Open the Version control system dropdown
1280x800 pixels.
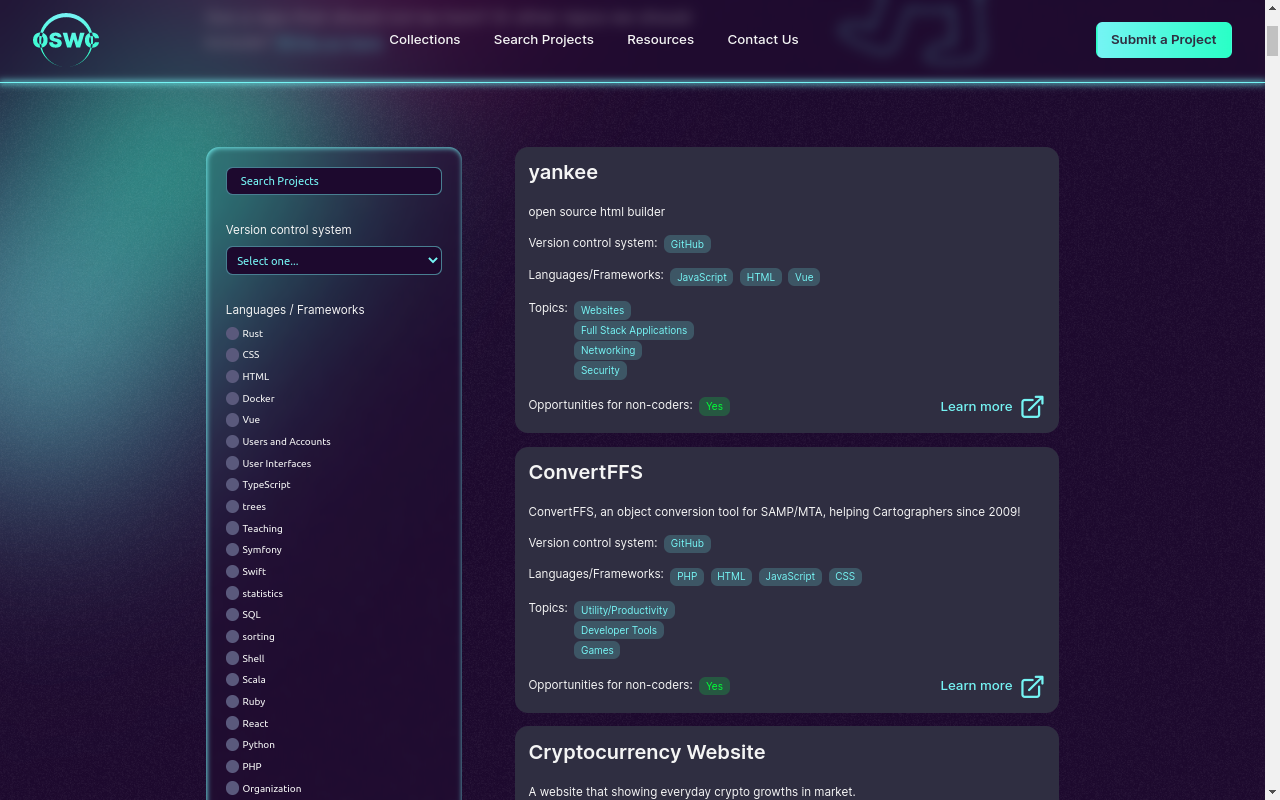coord(333,260)
